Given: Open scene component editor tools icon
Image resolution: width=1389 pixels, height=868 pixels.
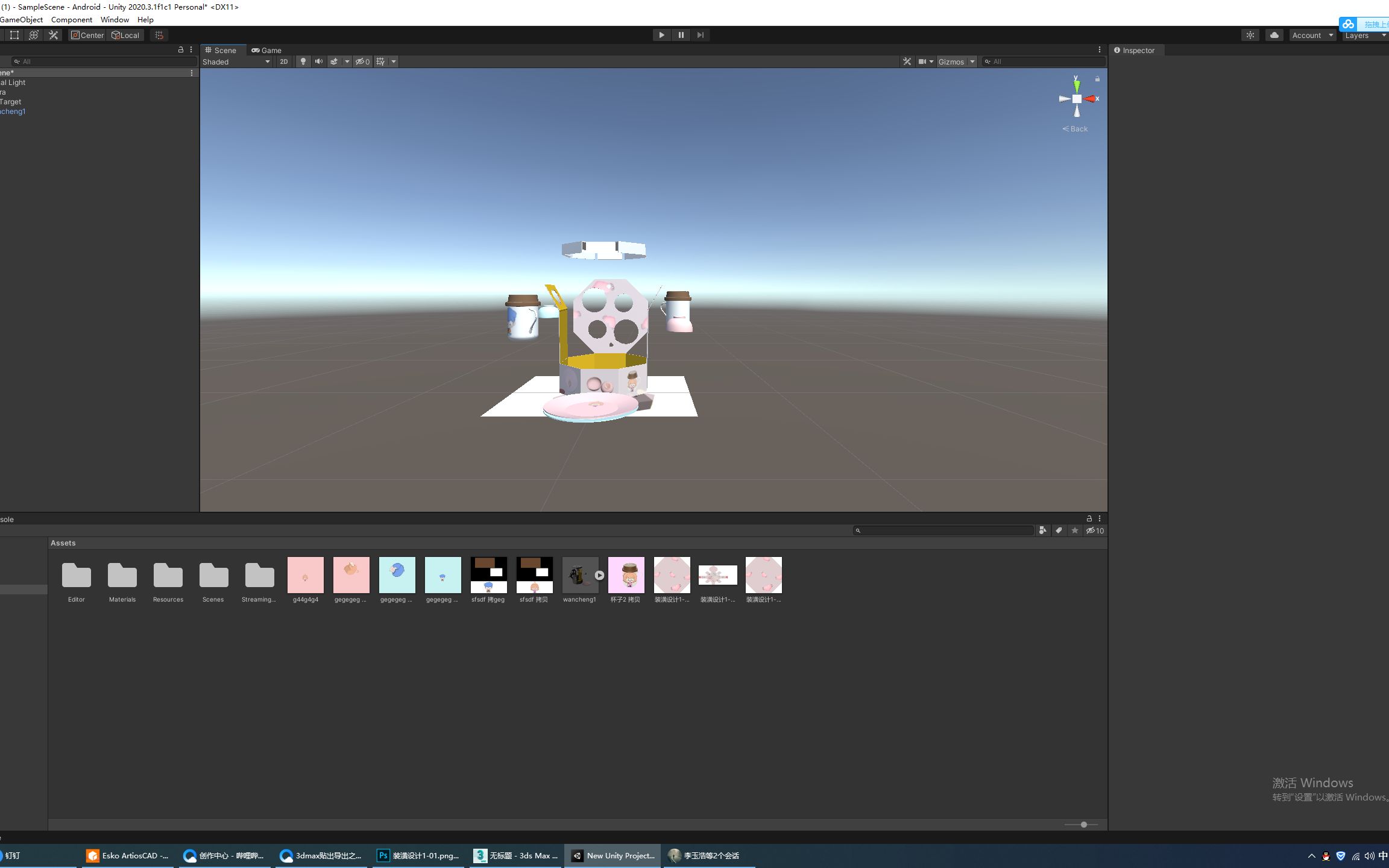Looking at the screenshot, I should tap(907, 61).
